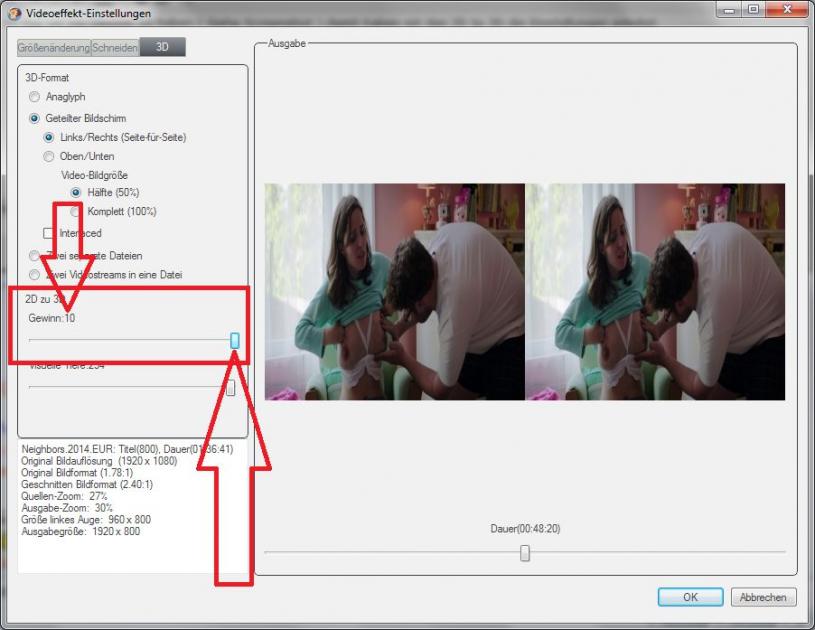
Task: Select Zwei Videostreams in eine Datei
Action: pyautogui.click(x=34, y=274)
